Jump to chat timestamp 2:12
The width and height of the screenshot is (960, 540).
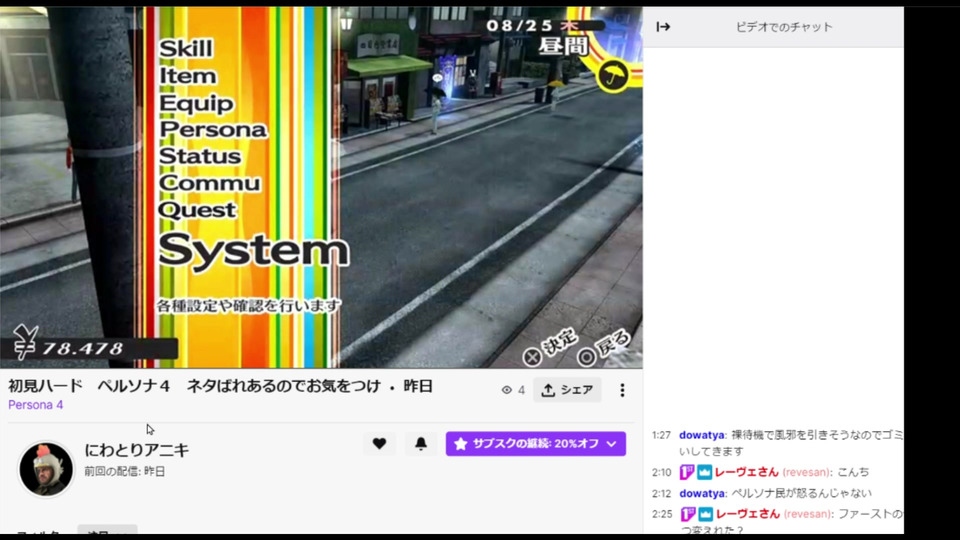(661, 493)
